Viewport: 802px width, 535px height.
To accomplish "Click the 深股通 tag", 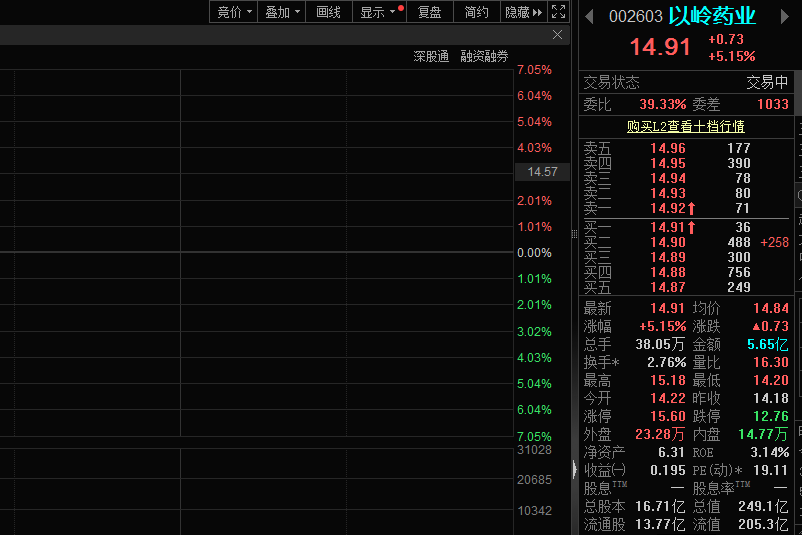I will click(x=431, y=56).
